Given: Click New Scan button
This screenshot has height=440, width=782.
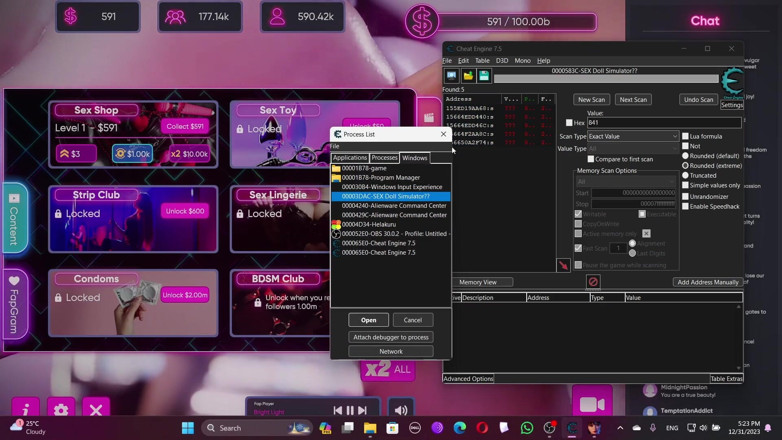Looking at the screenshot, I should 591,99.
